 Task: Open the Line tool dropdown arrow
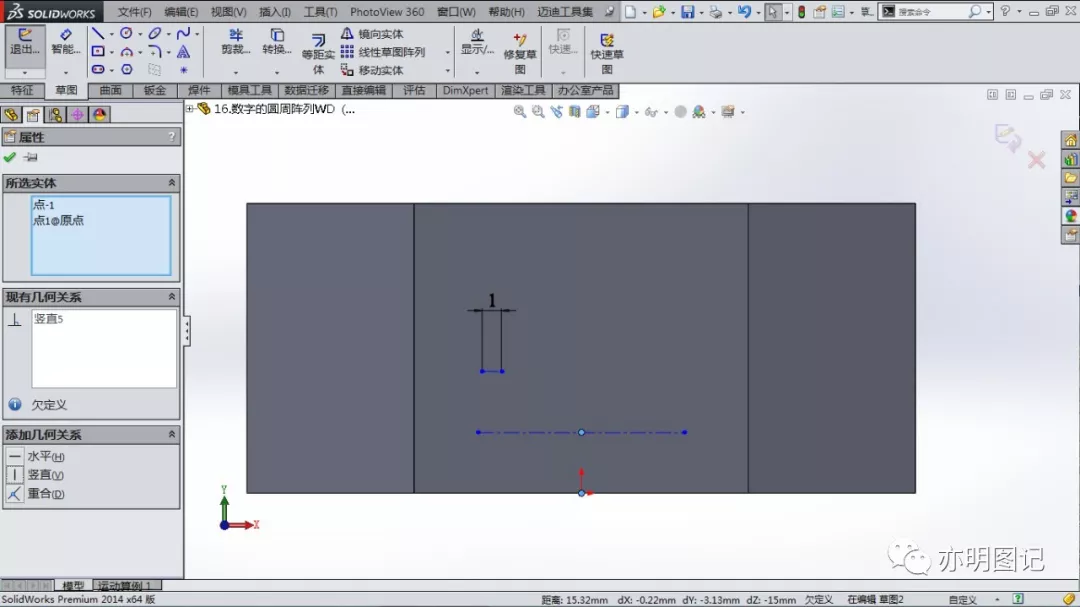pos(112,34)
